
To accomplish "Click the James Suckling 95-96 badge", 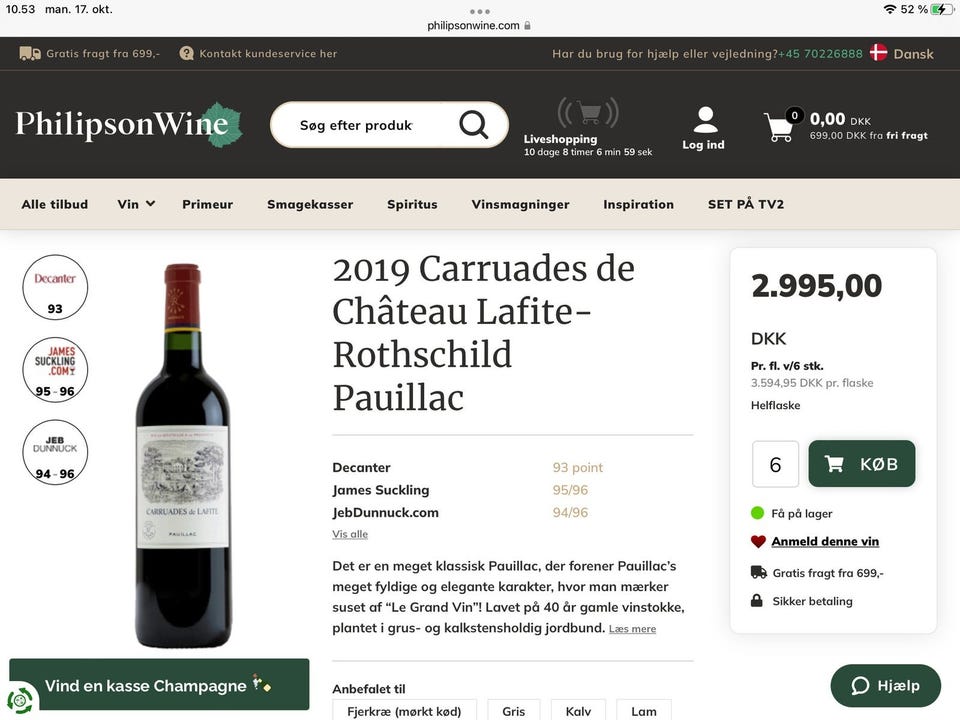I will [55, 370].
